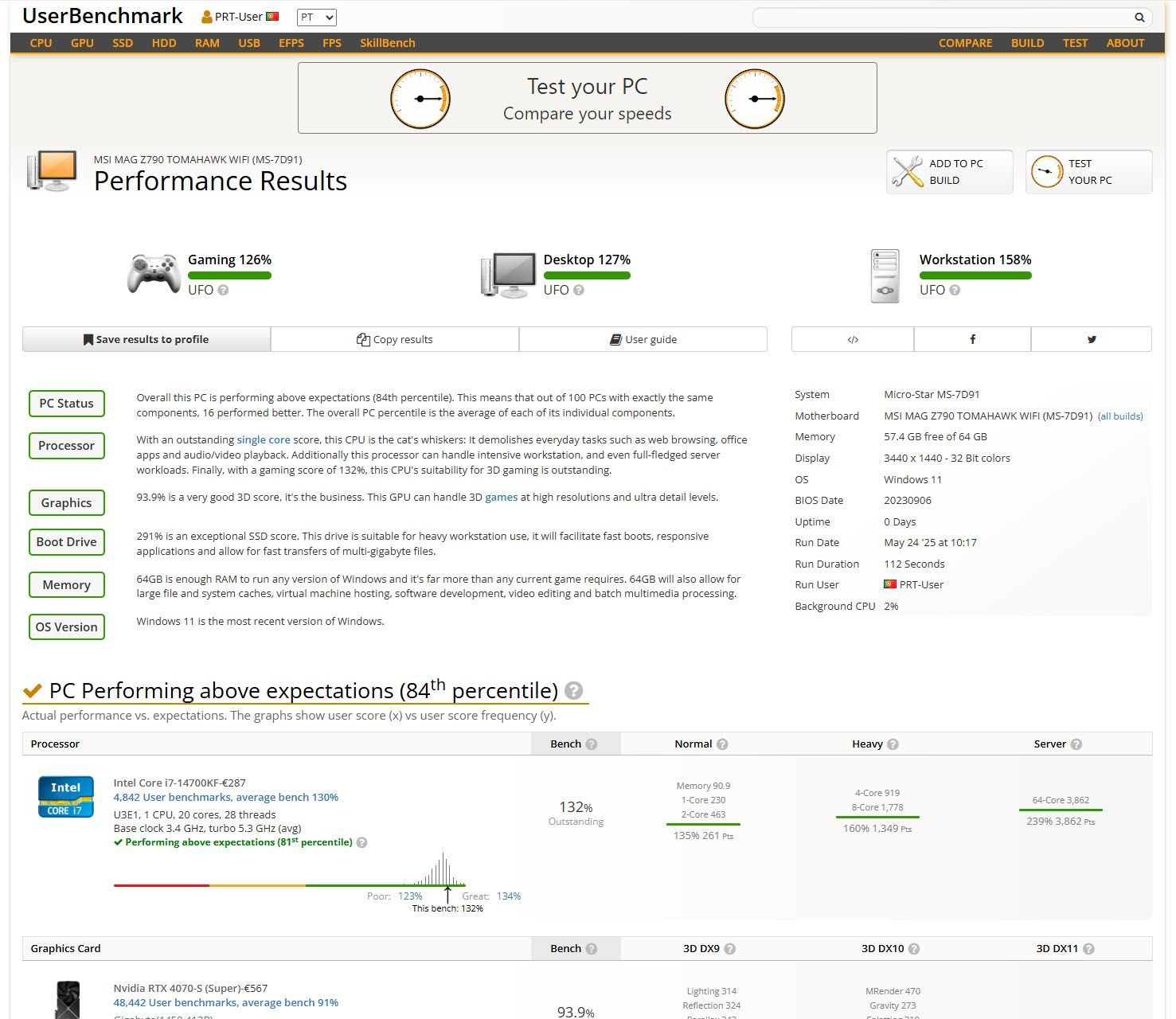The width and height of the screenshot is (1176, 1019).
Task: Open the FPS menu item
Action: coord(332,43)
